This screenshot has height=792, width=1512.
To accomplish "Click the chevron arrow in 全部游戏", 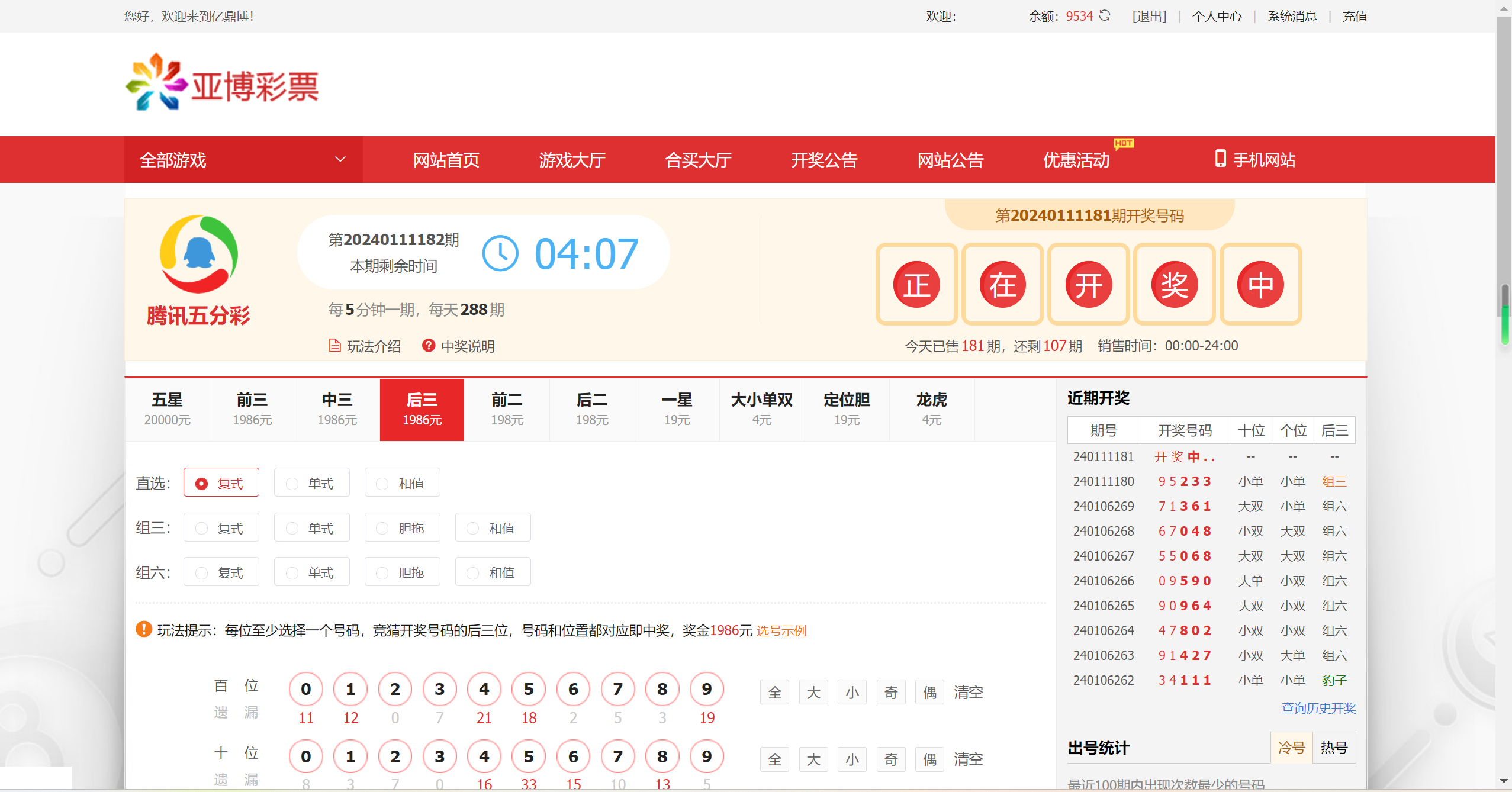I will pyautogui.click(x=340, y=159).
